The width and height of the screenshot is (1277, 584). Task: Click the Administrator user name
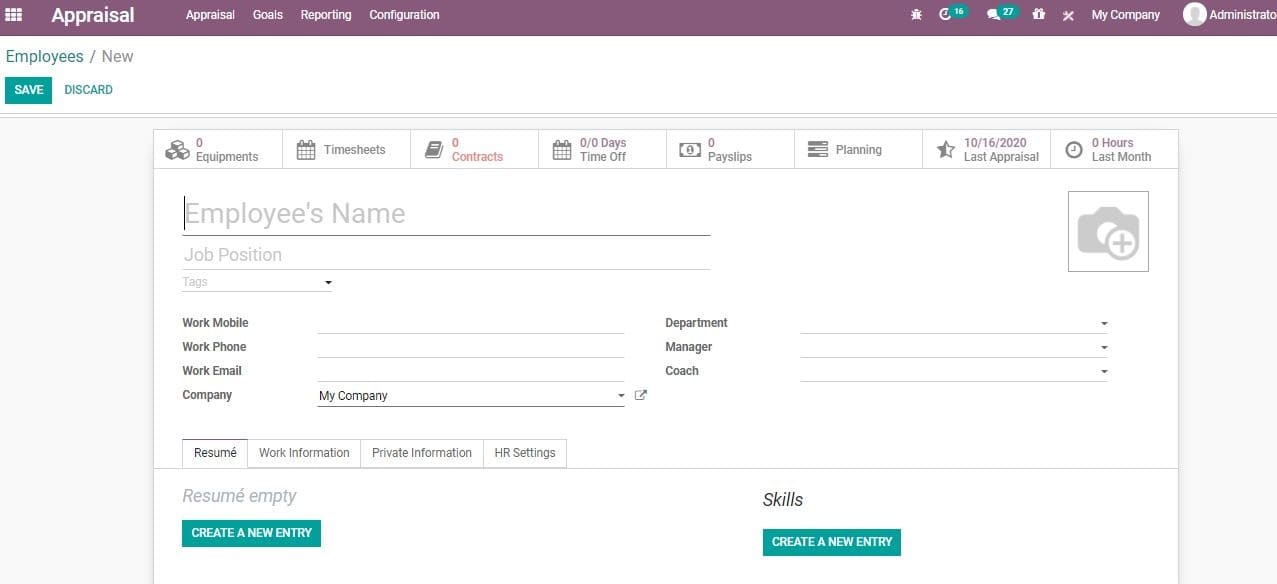[x=1243, y=15]
